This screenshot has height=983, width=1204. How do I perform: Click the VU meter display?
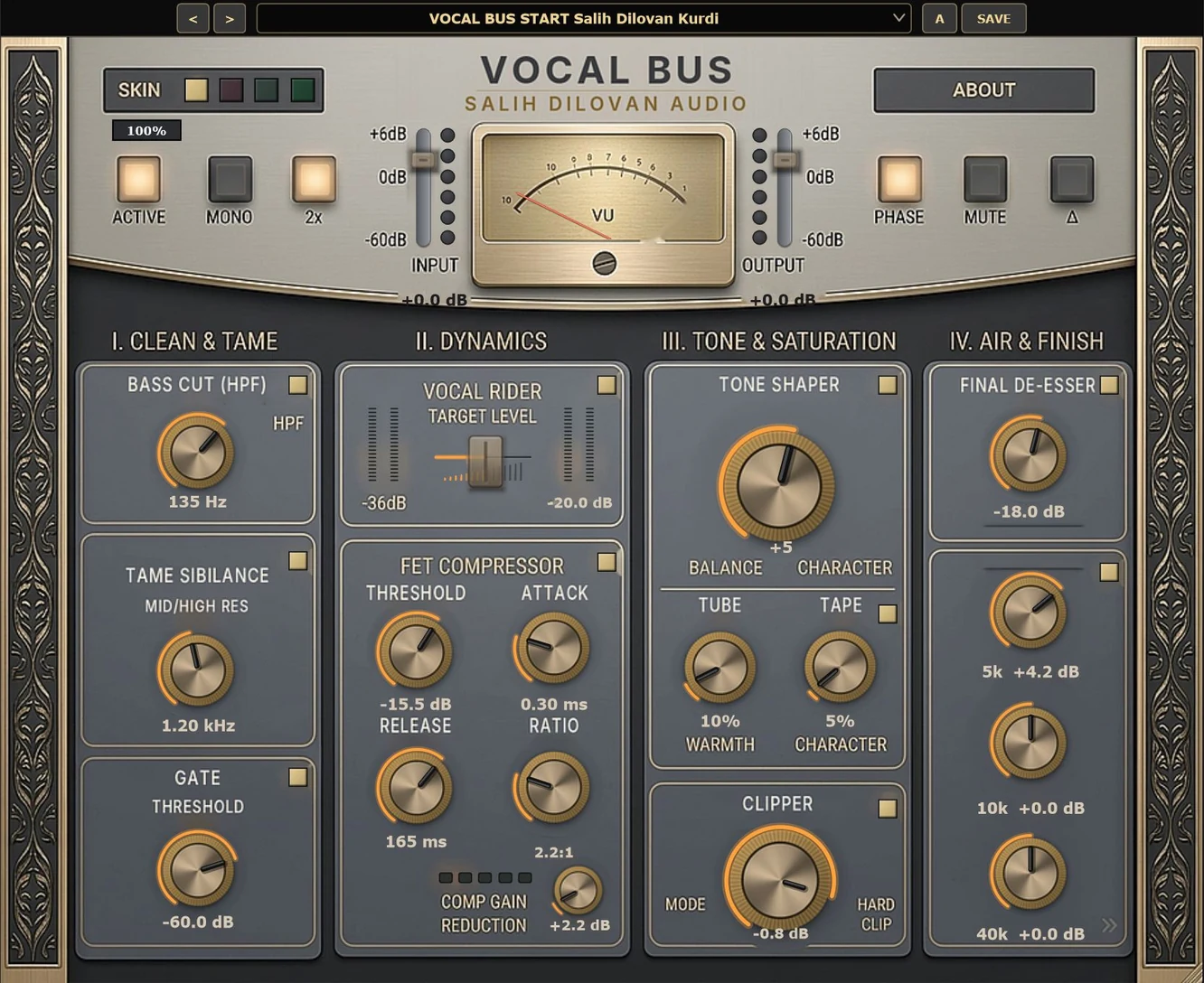tap(603, 187)
